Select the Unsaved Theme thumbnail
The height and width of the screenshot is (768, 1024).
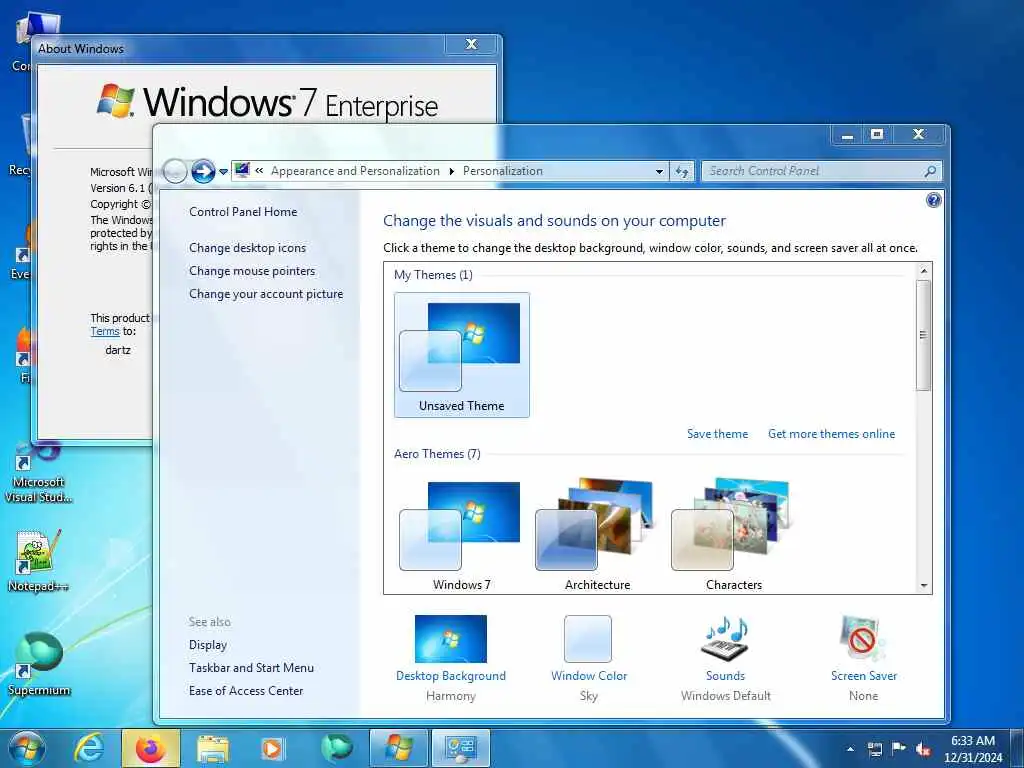pyautogui.click(x=462, y=355)
